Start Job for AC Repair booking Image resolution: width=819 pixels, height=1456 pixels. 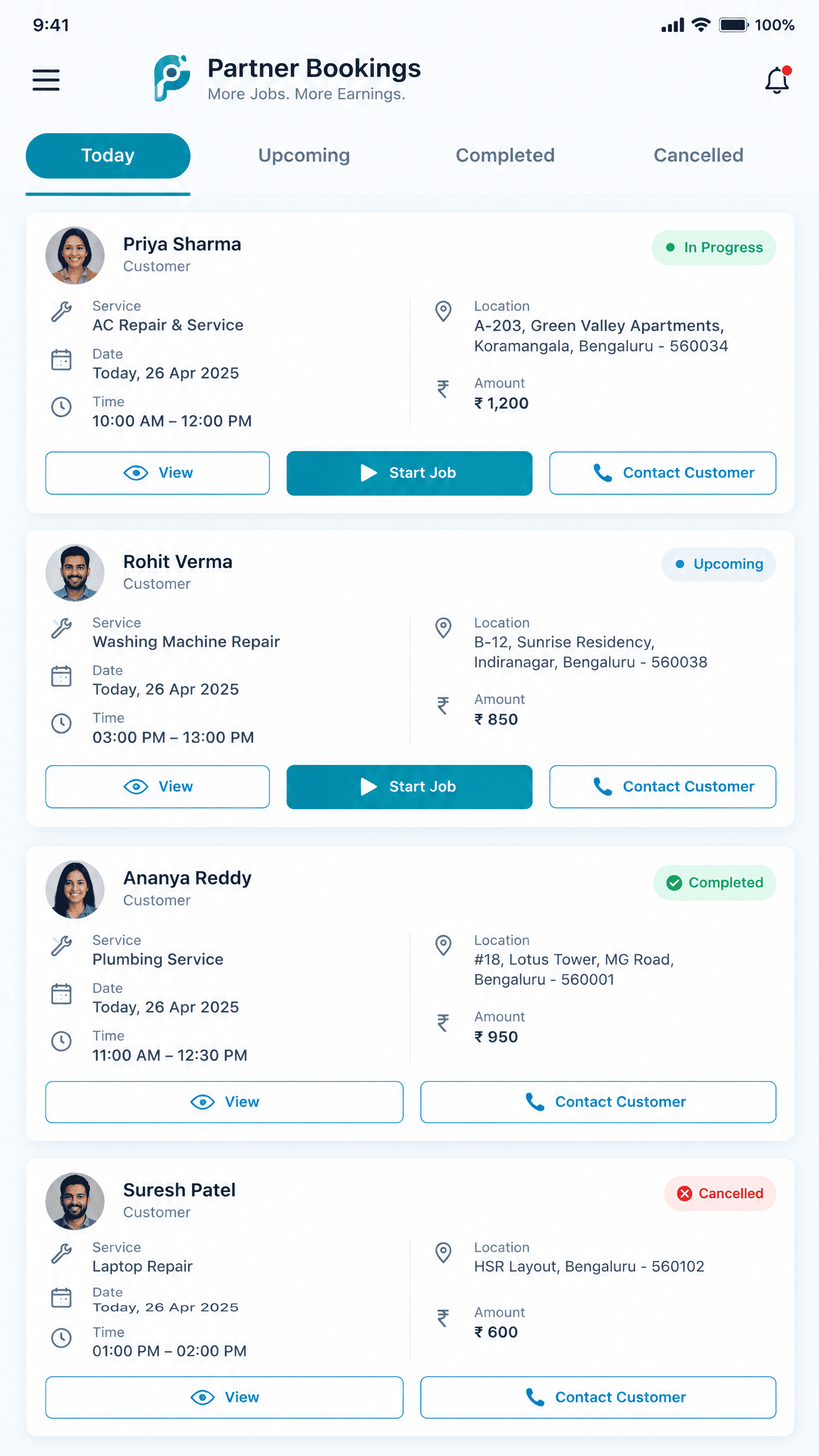click(409, 473)
